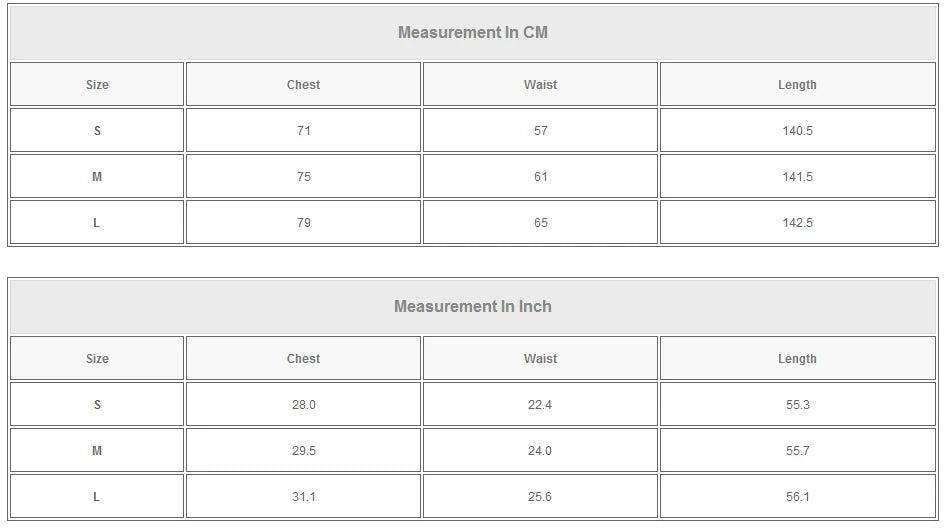
Task: Click the size M row label in CM table
Action: pyautogui.click(x=97, y=177)
